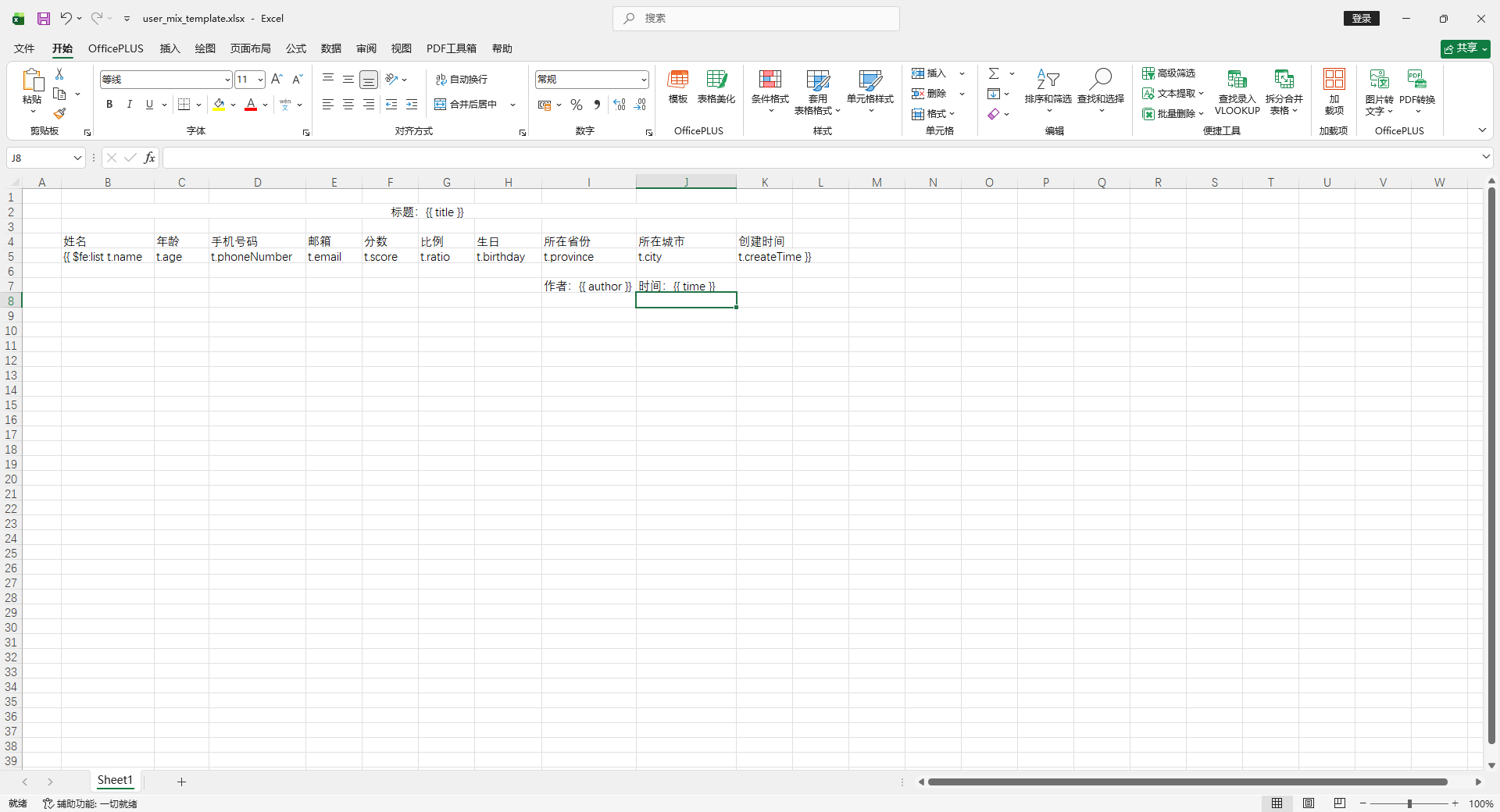Click the VLOOKUP lookup entry icon
The image size is (1500, 812).
click(1237, 80)
